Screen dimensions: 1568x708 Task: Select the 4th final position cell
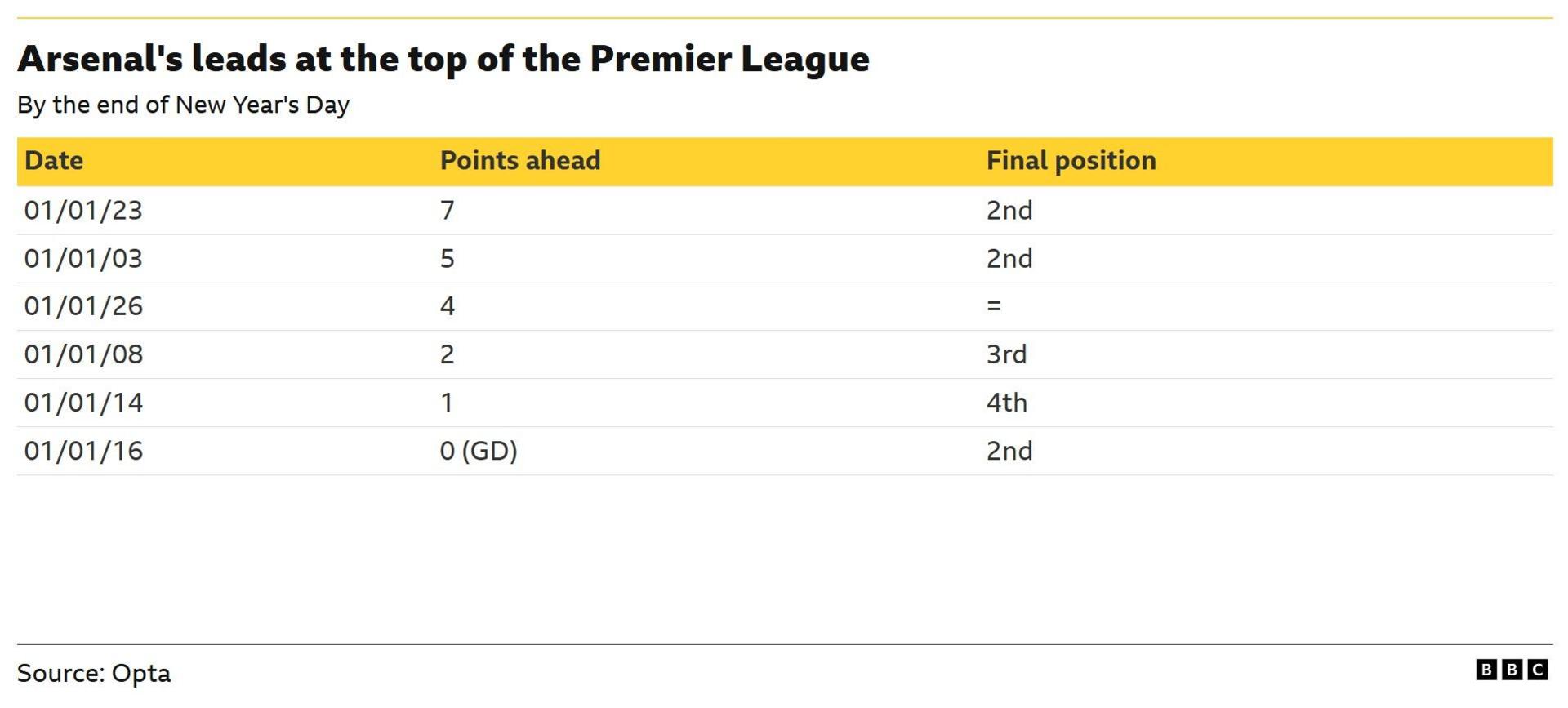[1006, 403]
